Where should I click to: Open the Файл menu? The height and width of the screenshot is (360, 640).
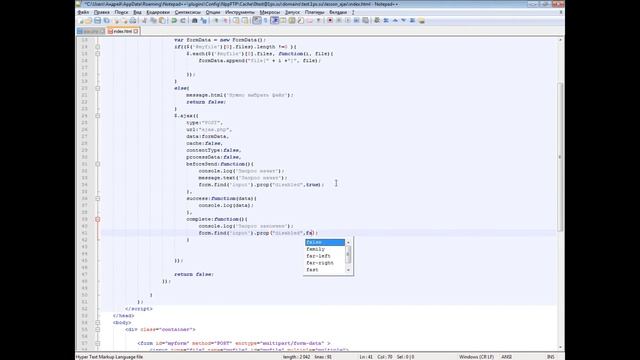point(83,12)
